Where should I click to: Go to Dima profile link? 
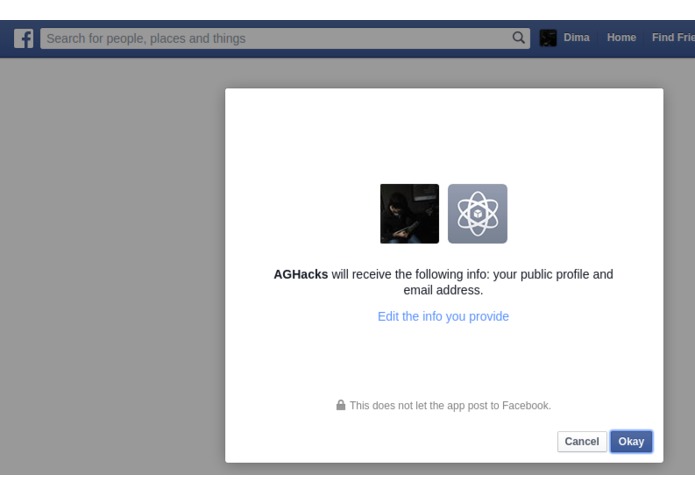576,38
